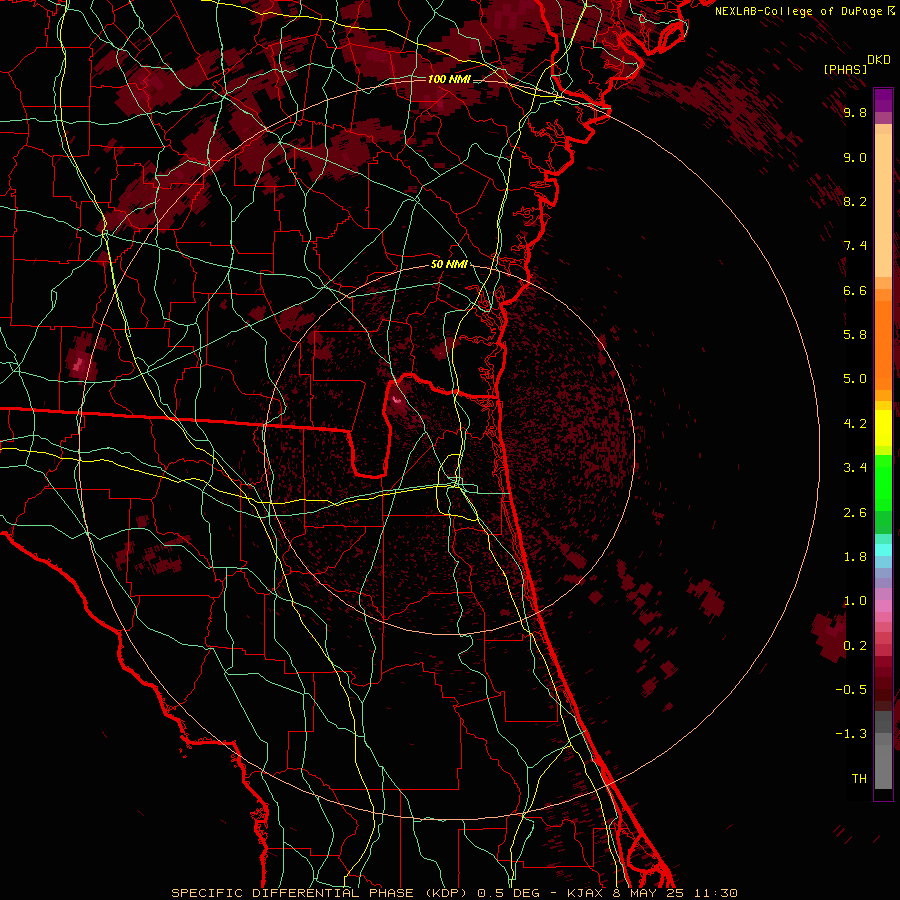900x900 pixels.
Task: Click the pink echo cell on the far west side
Action: click(x=77, y=362)
